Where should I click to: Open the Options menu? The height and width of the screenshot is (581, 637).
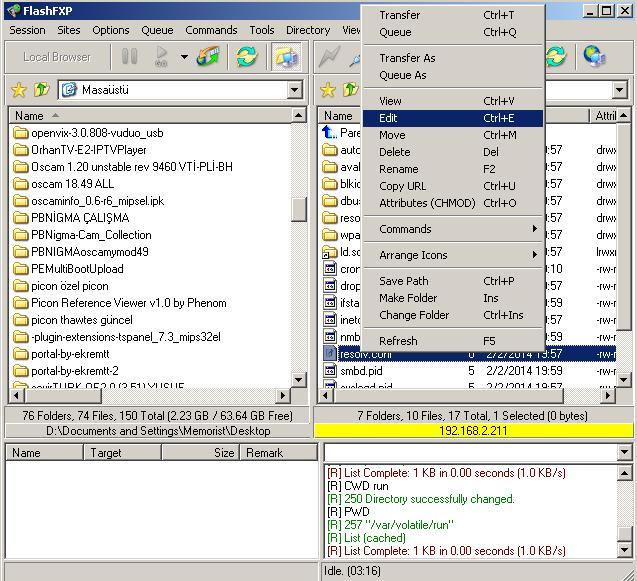point(110,30)
